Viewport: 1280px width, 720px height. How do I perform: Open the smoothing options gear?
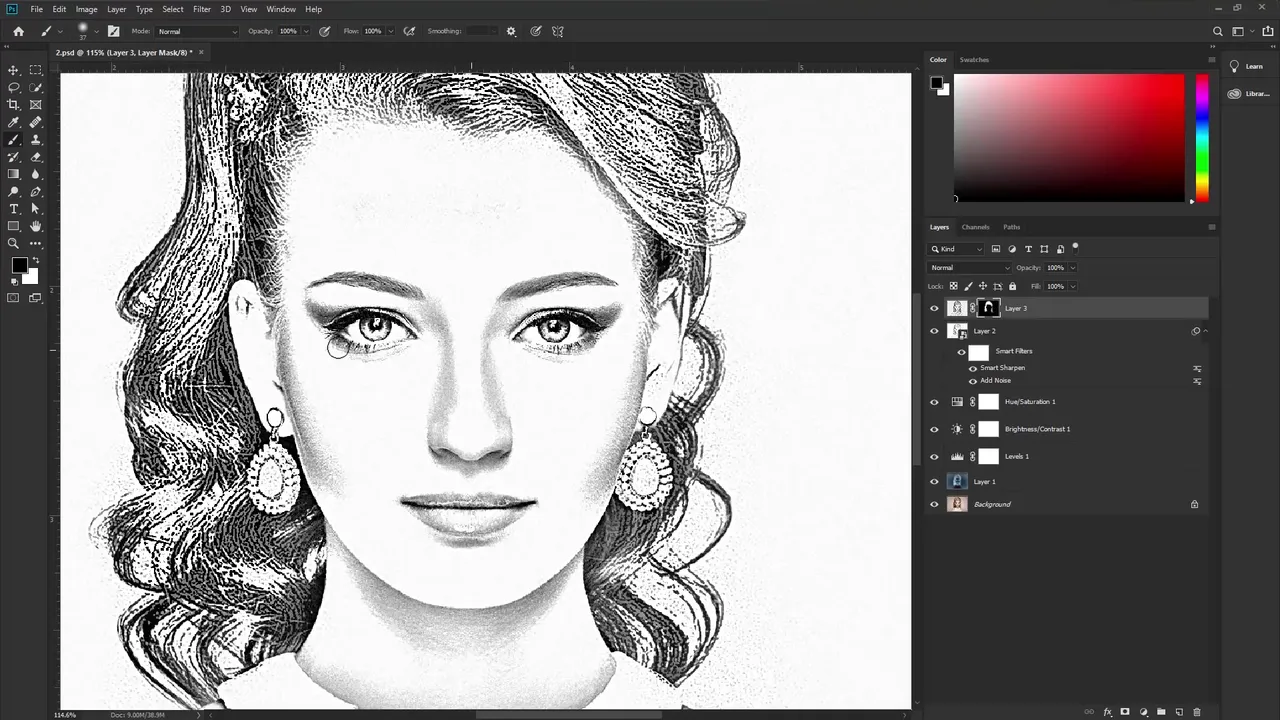click(x=511, y=31)
